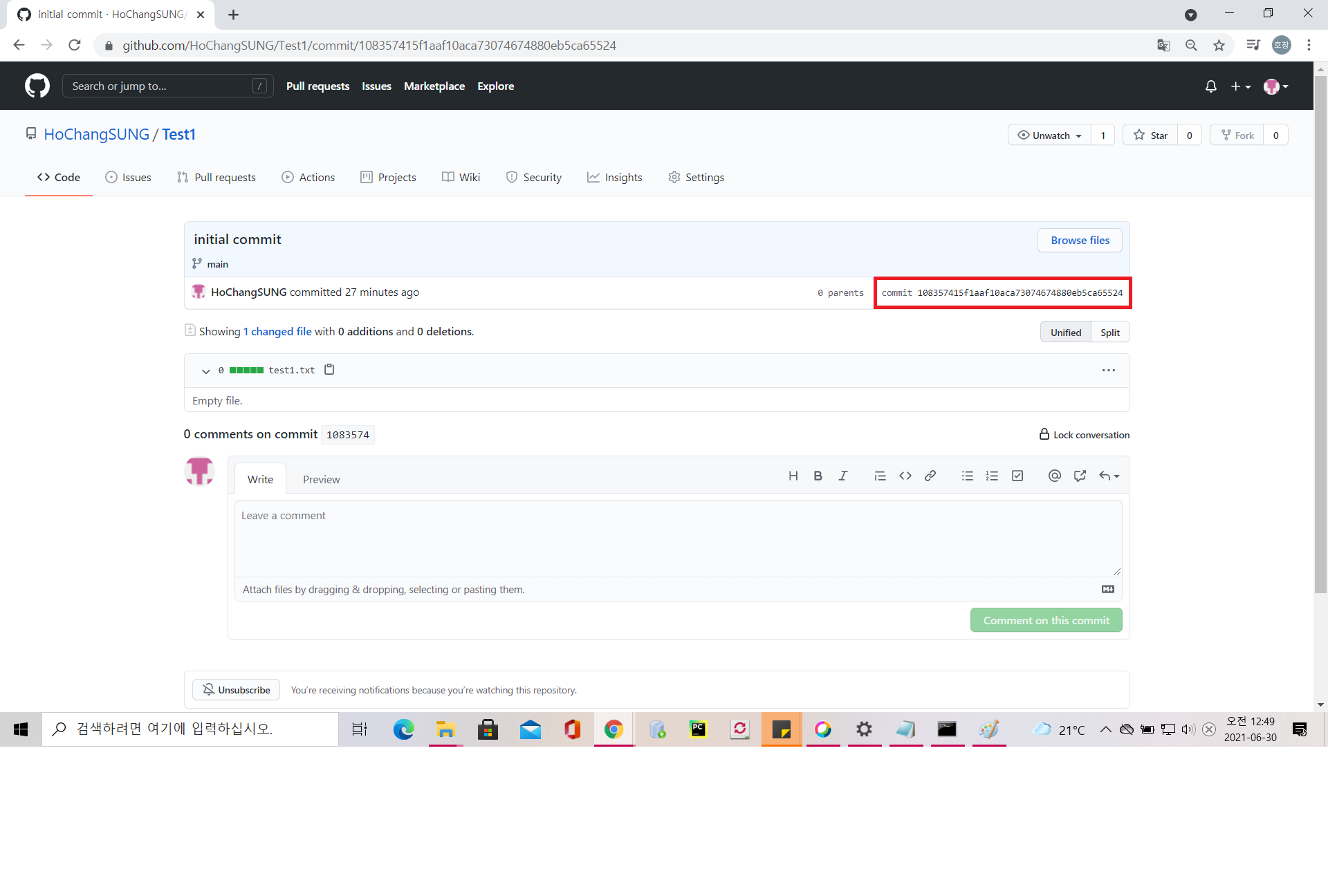
Task: Copy test1.txt file path icon
Action: coord(329,370)
